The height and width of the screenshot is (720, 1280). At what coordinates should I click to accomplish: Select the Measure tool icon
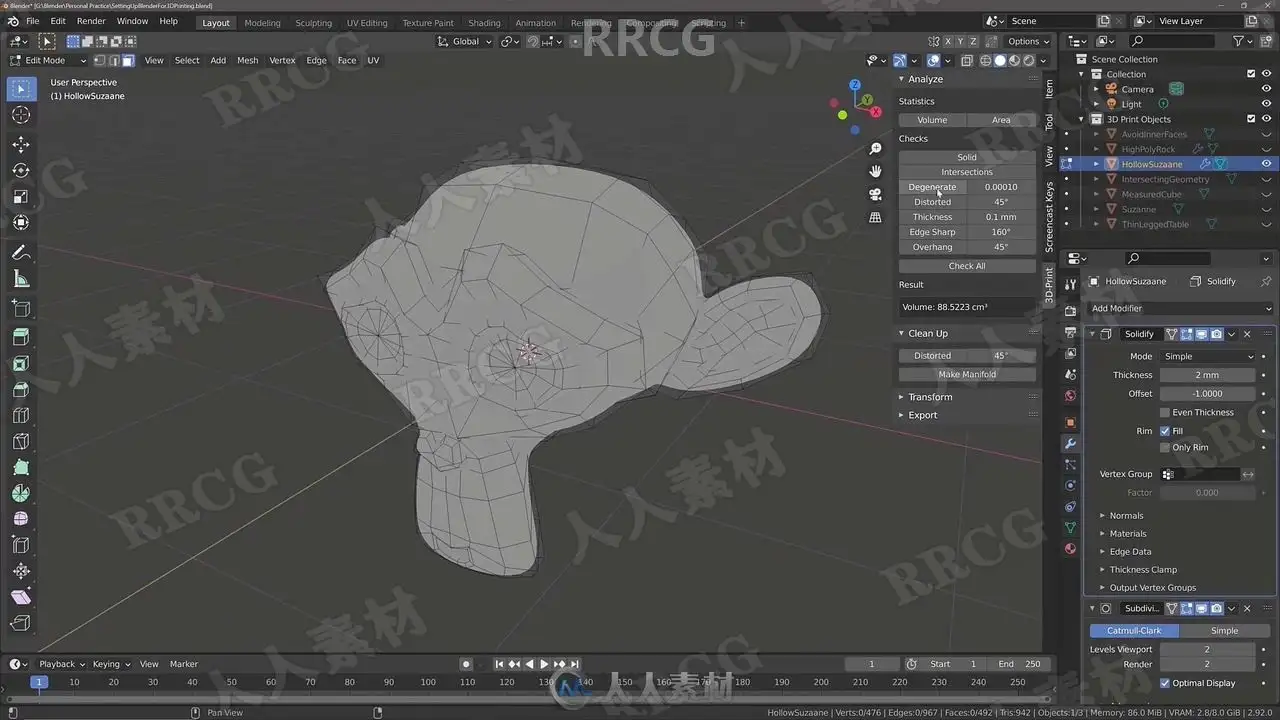point(21,279)
